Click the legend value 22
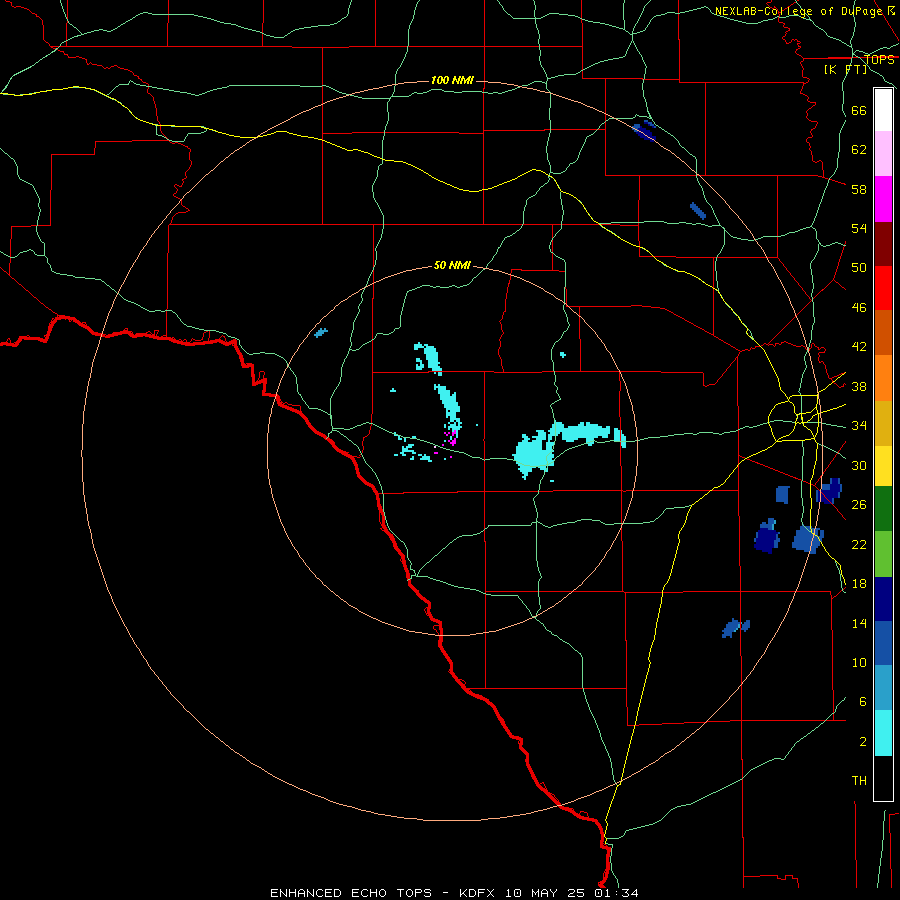The width and height of the screenshot is (900, 900). click(859, 544)
